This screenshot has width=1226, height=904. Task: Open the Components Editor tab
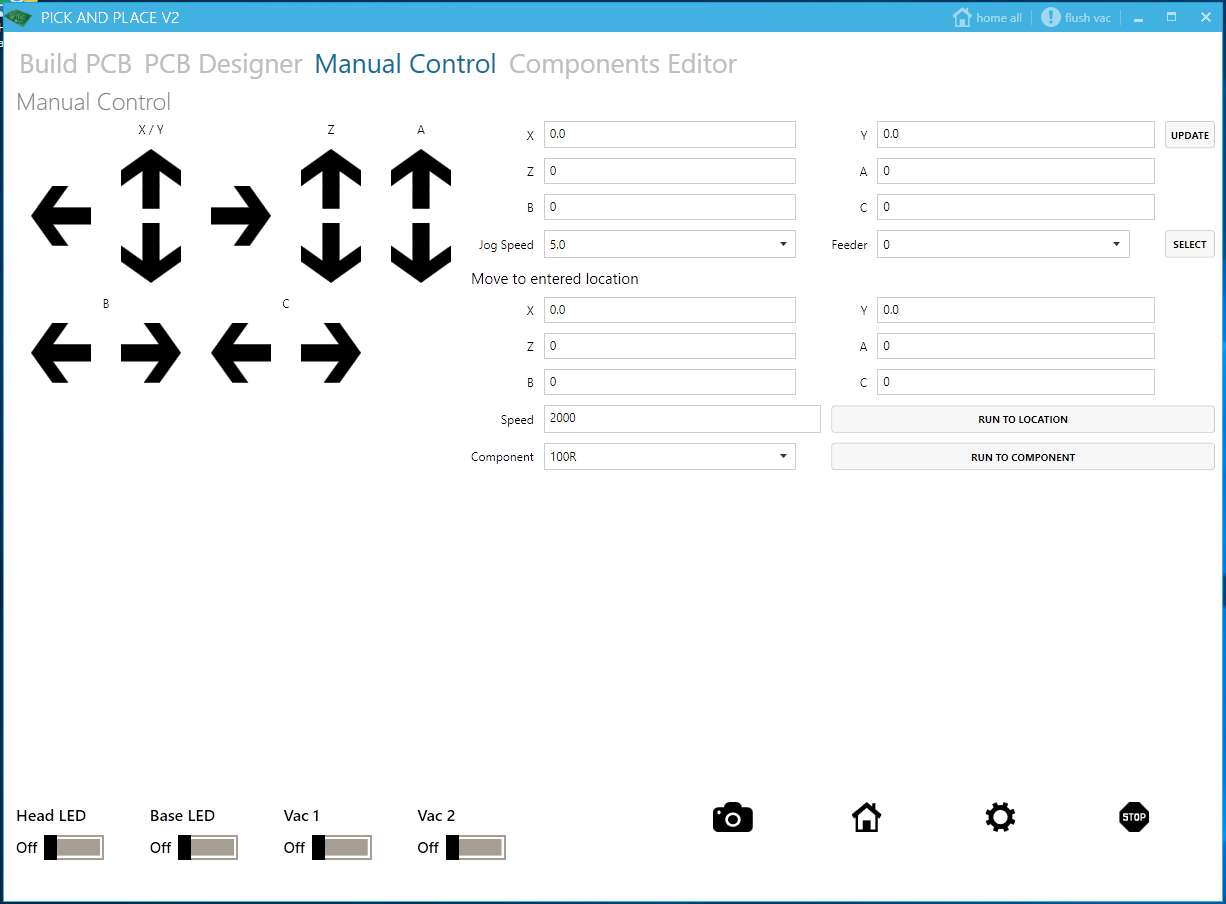point(622,63)
